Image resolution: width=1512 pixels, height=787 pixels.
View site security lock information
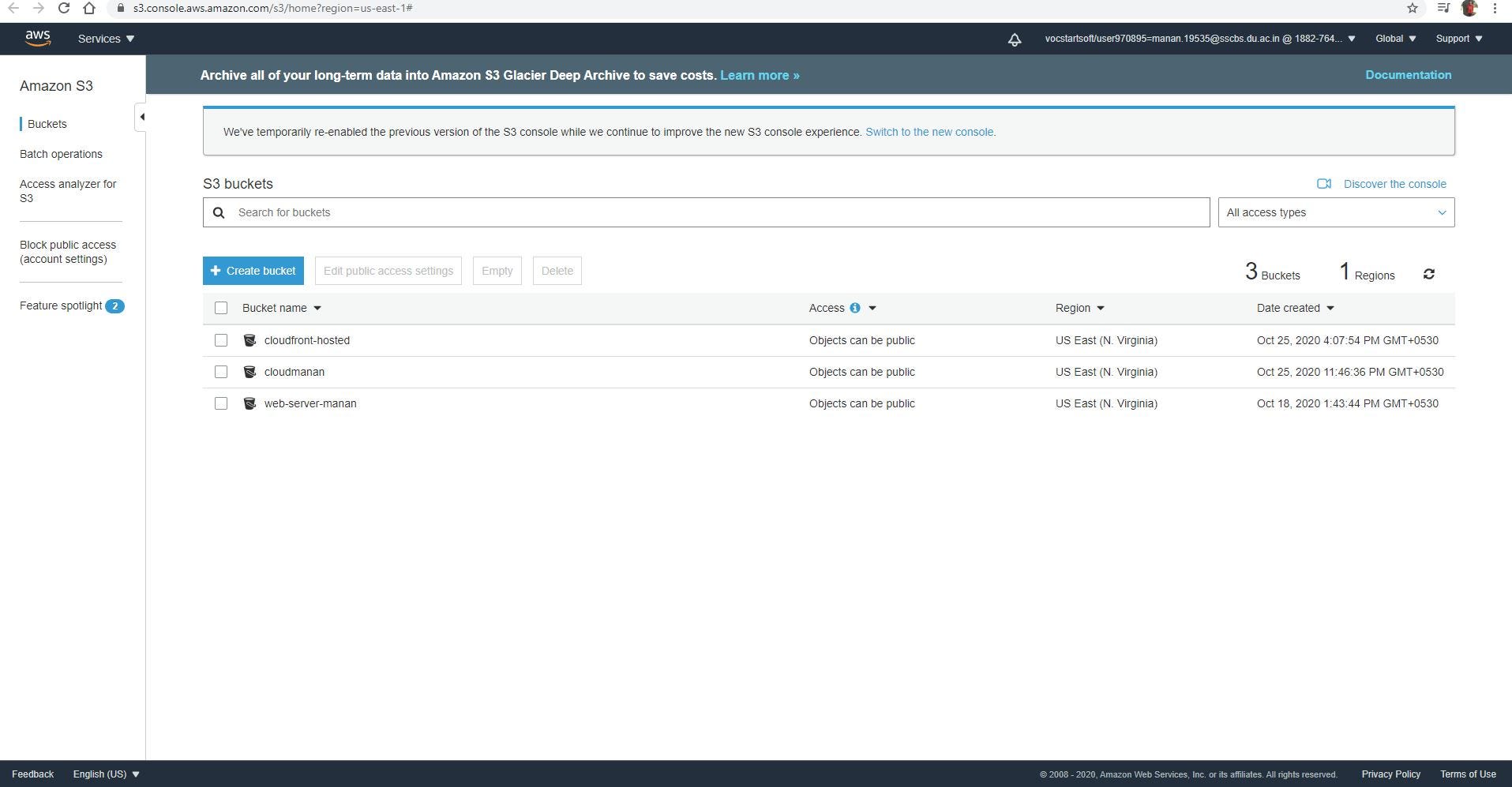121,8
